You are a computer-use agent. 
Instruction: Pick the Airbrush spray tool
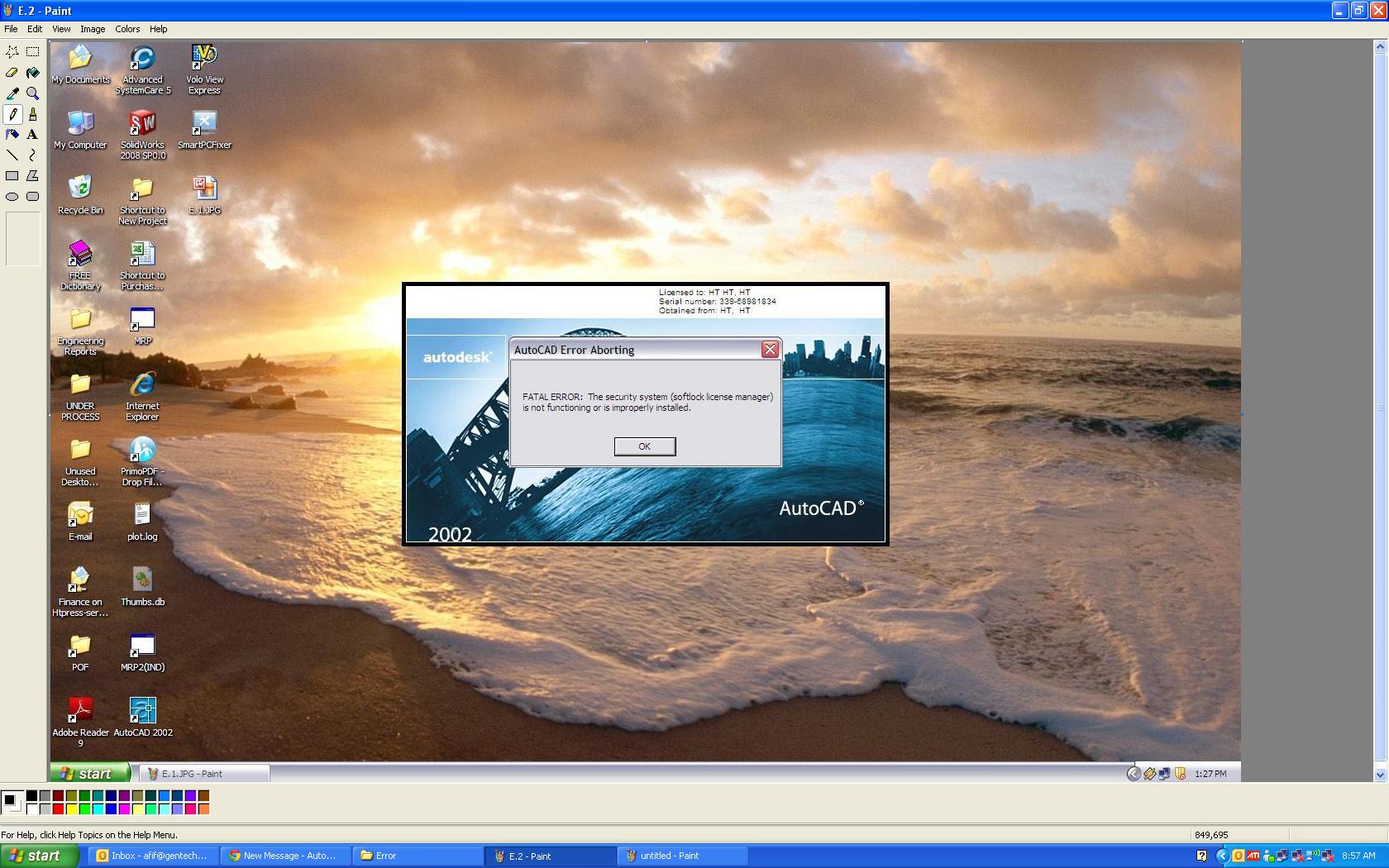(x=12, y=134)
